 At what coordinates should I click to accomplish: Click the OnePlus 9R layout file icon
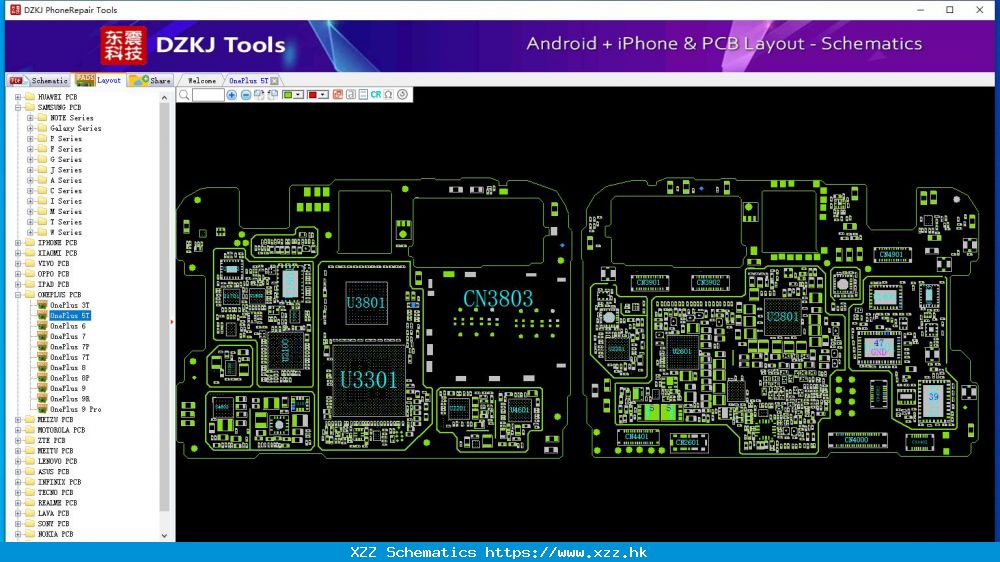(x=42, y=399)
